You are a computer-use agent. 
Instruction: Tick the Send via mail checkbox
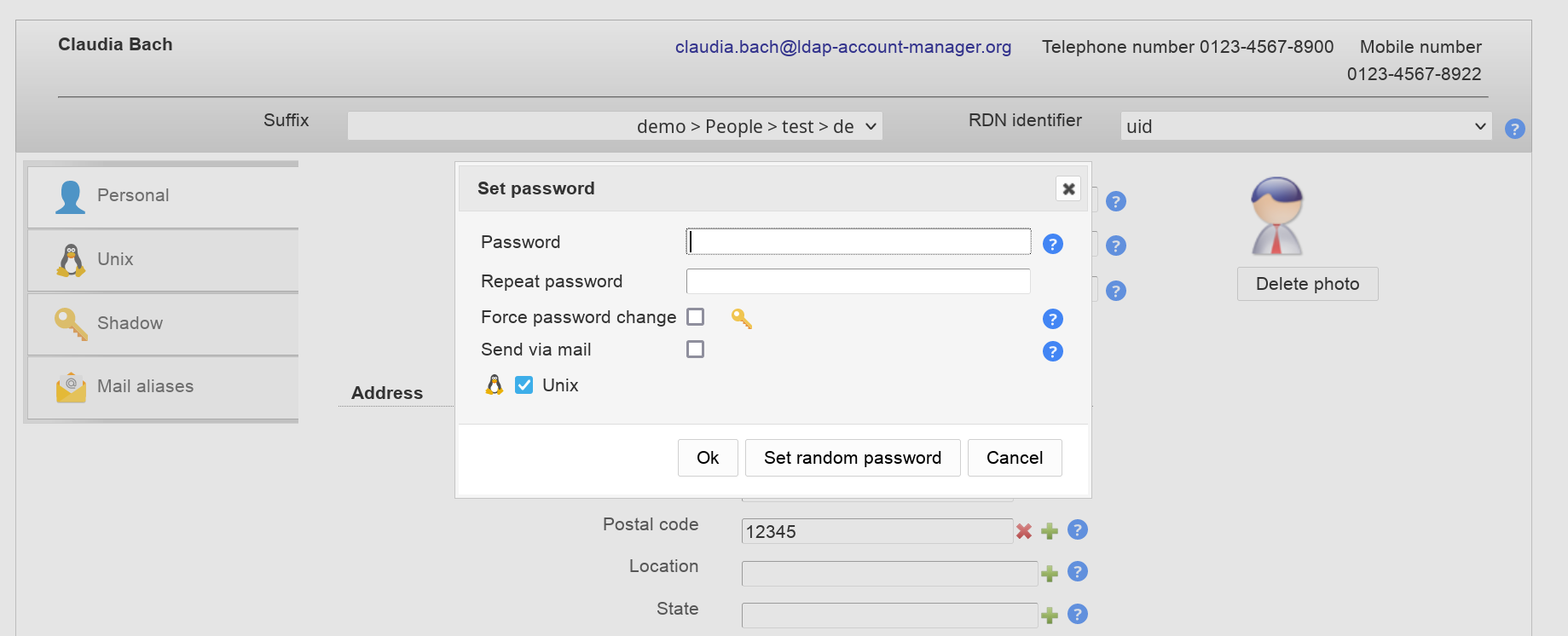696,350
